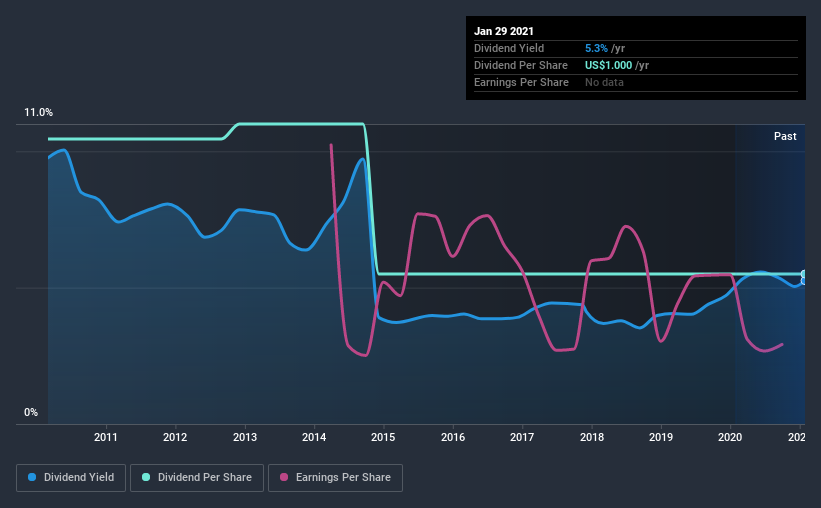Toggle the Dividend Yield legend button
821x508 pixels.
click(71, 478)
